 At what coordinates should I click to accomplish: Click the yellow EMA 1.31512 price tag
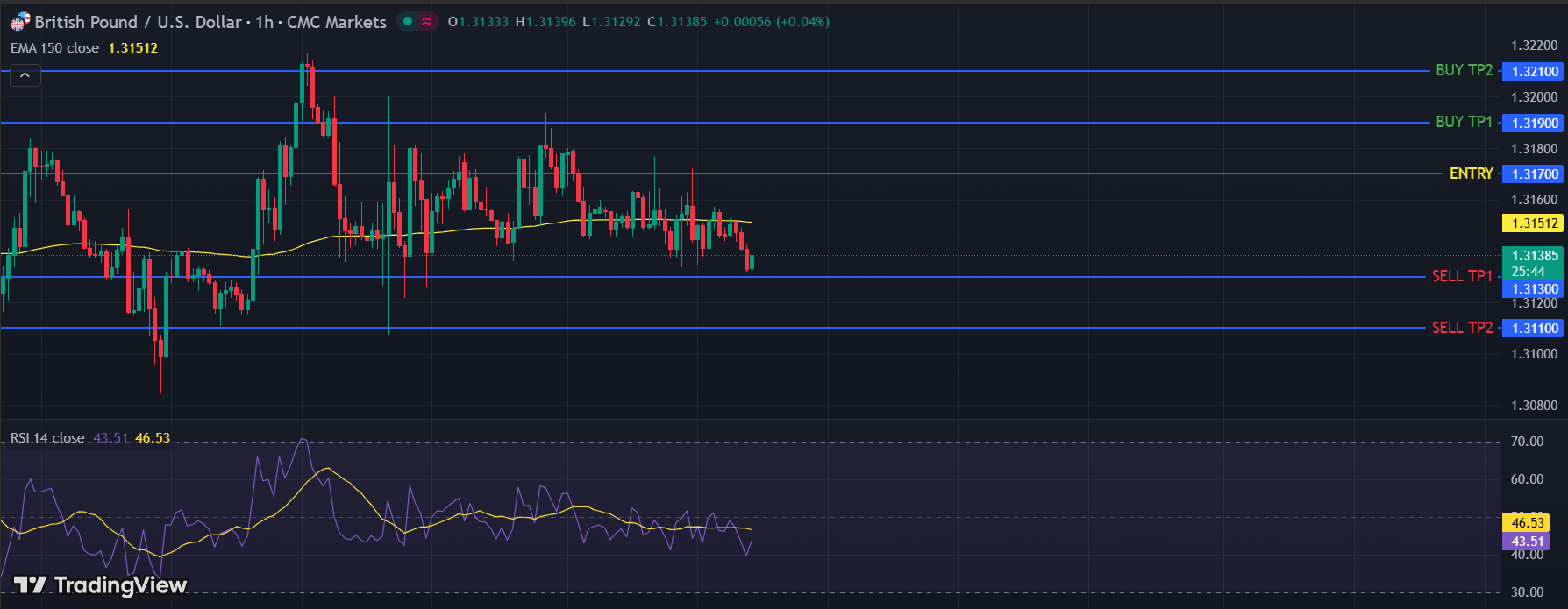coord(1534,223)
